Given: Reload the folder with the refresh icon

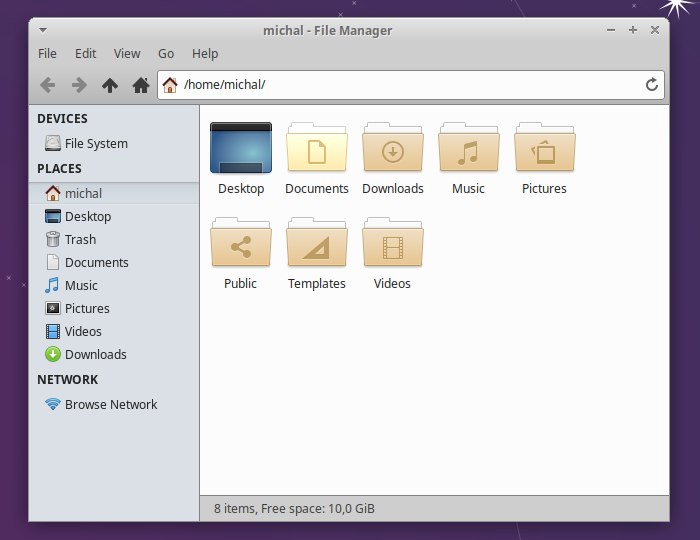Looking at the screenshot, I should click(x=652, y=84).
